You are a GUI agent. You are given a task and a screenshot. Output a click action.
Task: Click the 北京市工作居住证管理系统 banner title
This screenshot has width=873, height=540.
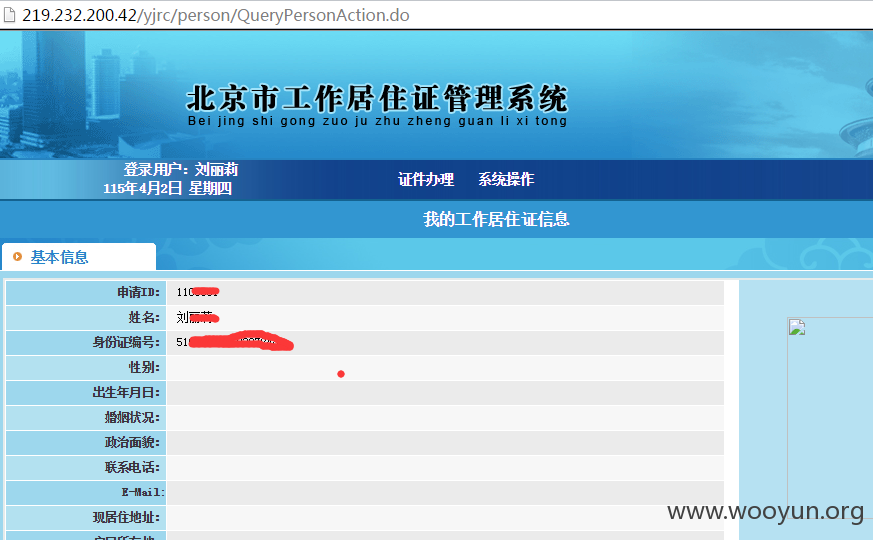[377, 97]
